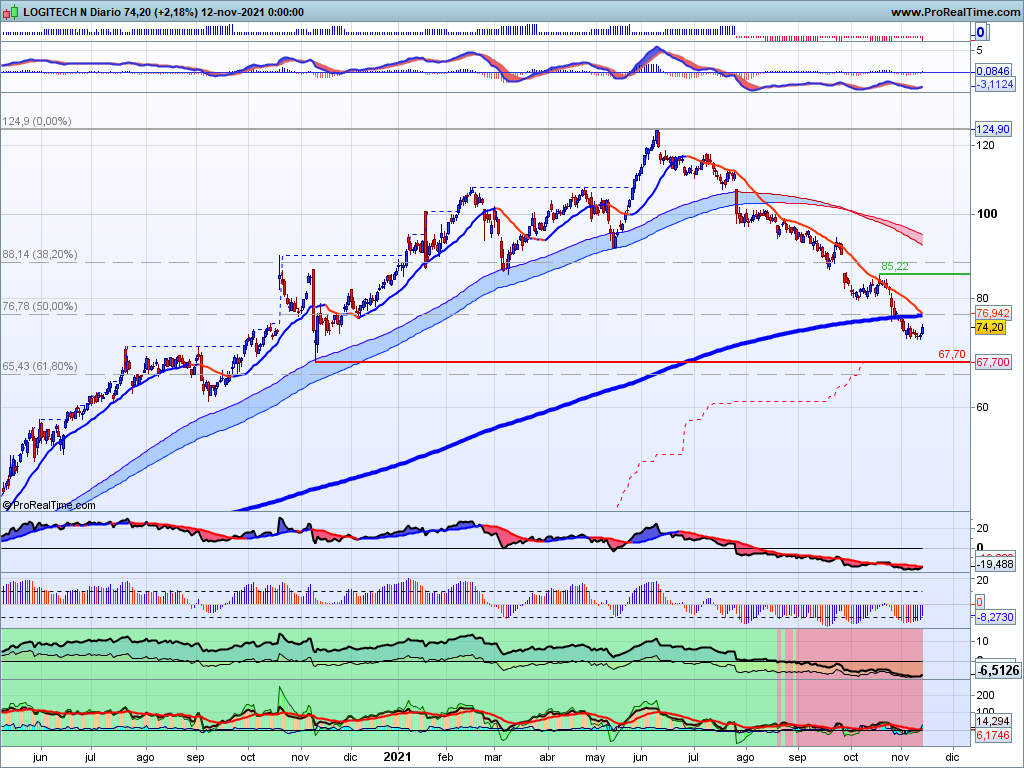The width and height of the screenshot is (1024, 768).
Task: Click the 65,43 (61,80%) Fibonacci label
Action: point(40,366)
